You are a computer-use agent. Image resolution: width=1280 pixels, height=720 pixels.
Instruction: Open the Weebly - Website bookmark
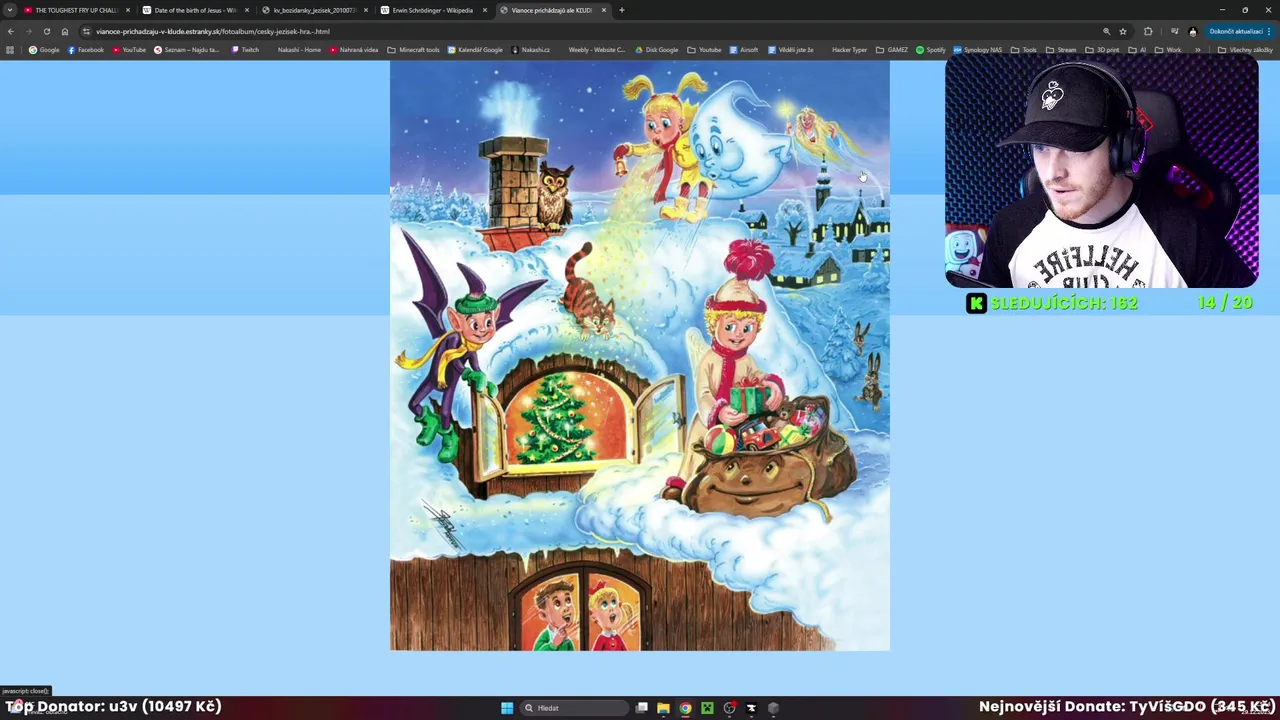(596, 50)
